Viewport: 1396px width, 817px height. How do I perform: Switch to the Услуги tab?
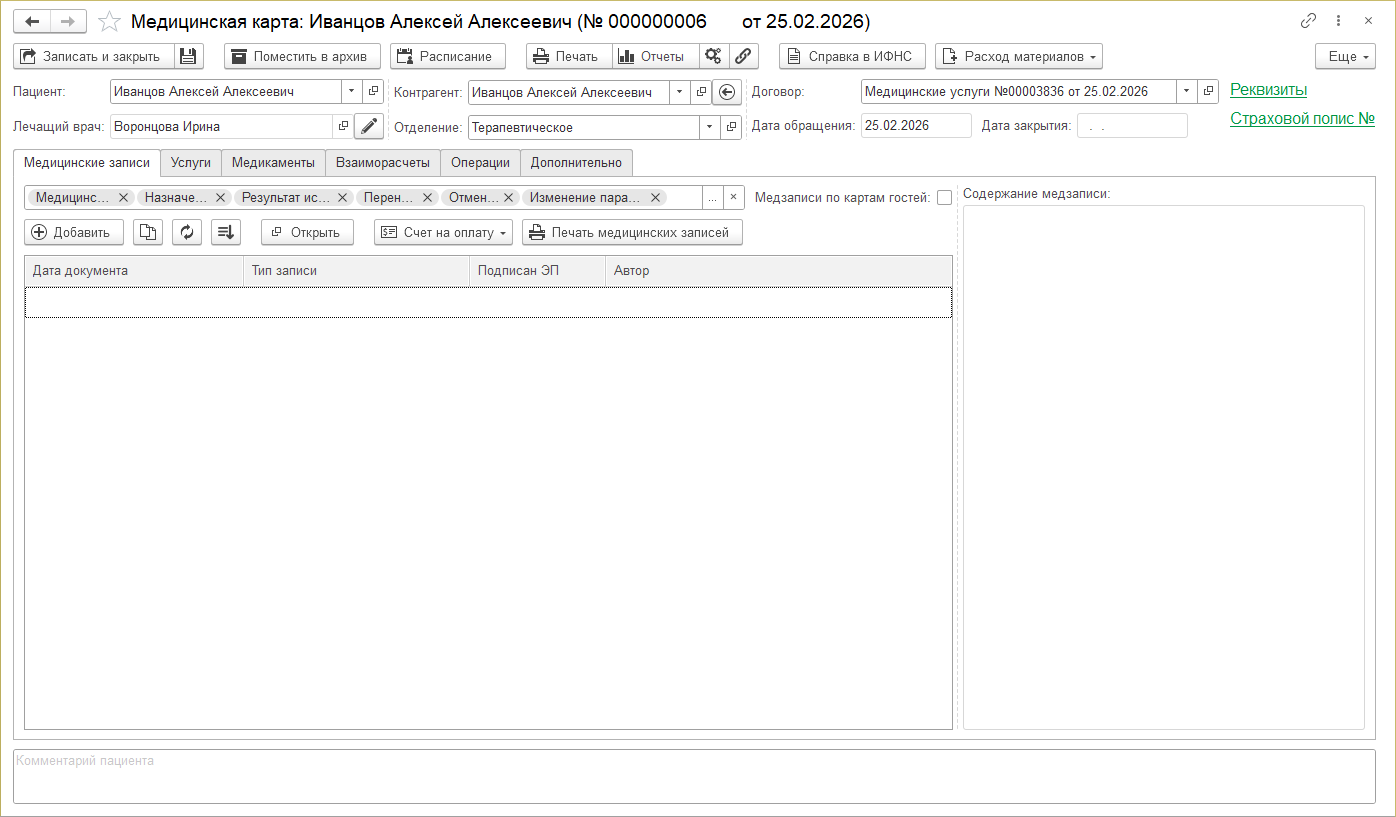(x=191, y=162)
